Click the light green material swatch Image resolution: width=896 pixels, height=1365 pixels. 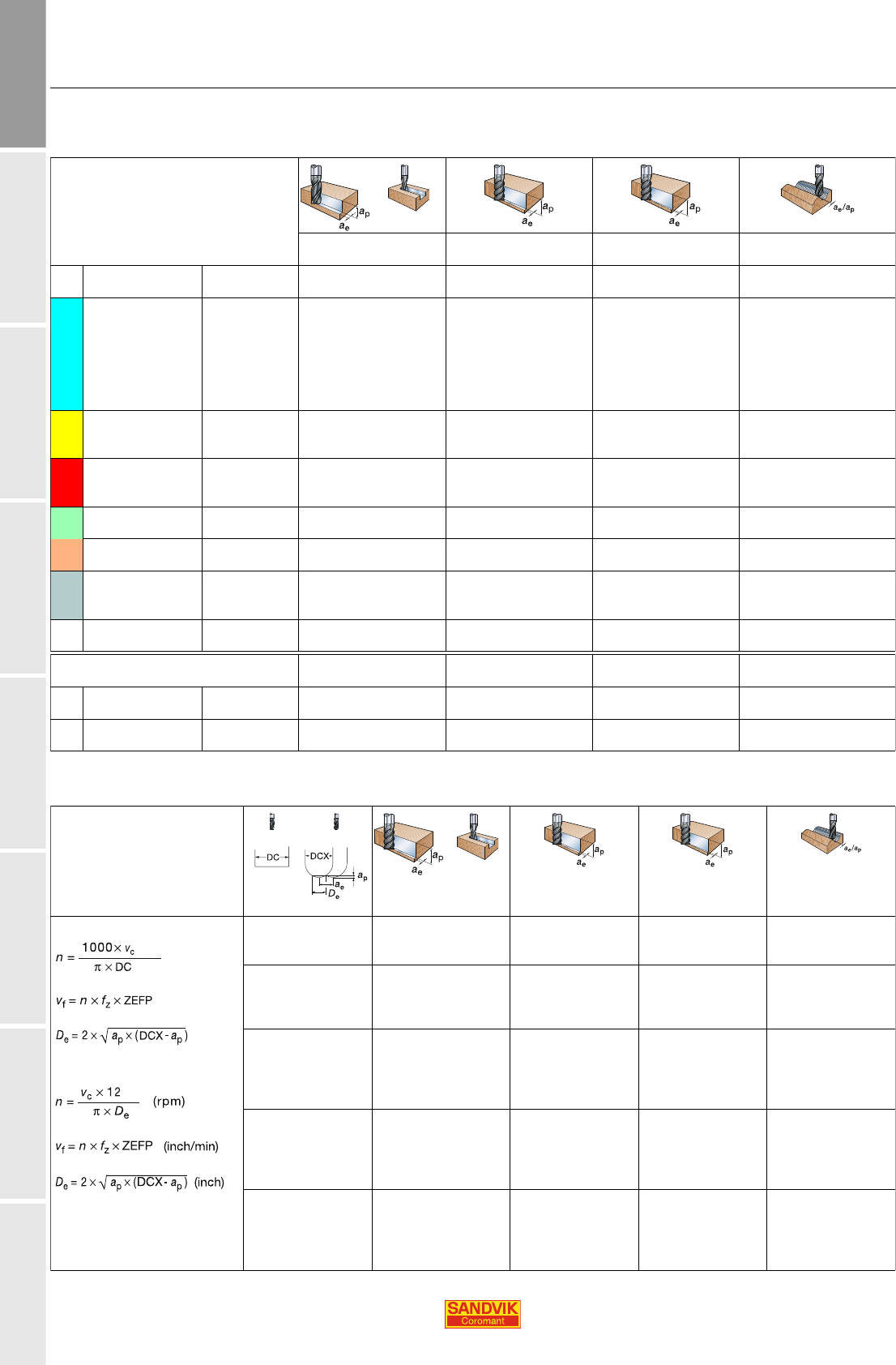tap(66, 523)
